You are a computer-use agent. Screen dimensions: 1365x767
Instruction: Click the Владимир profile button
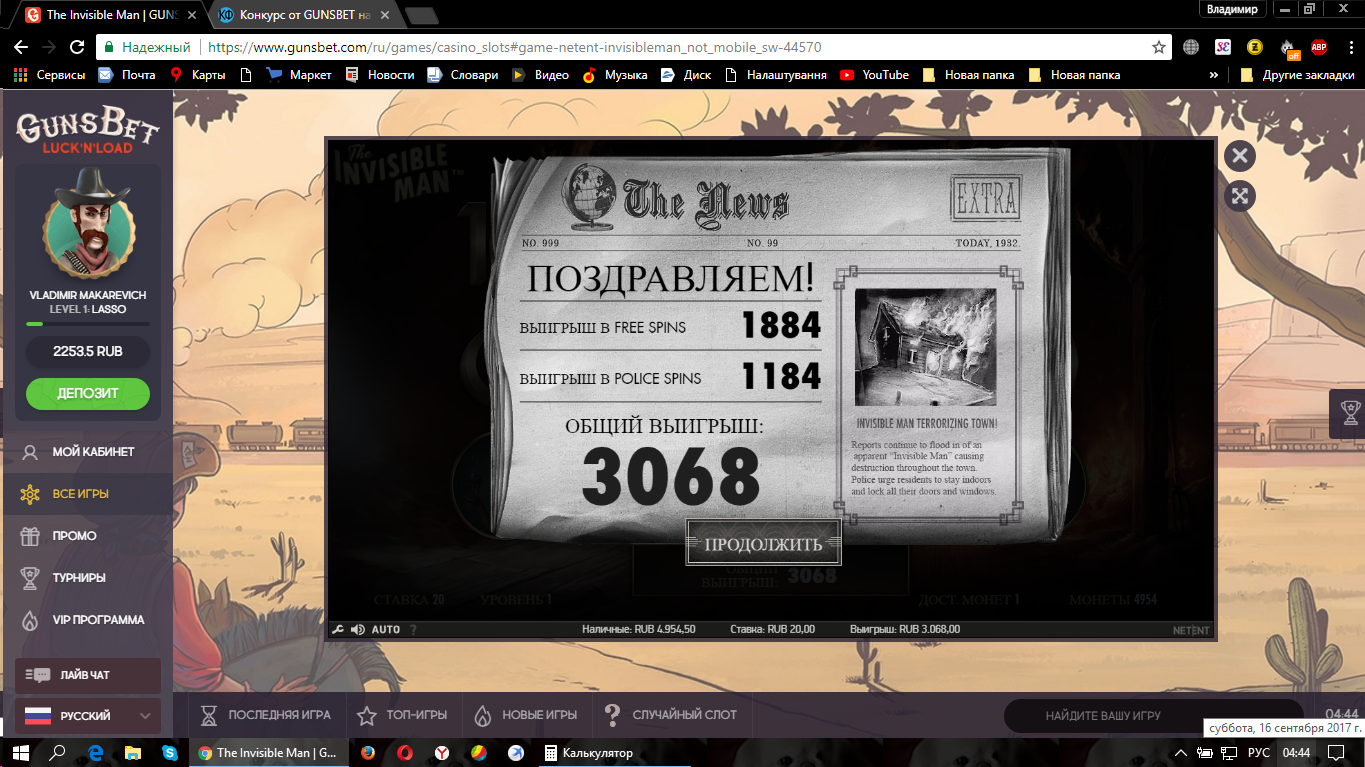pyautogui.click(x=1232, y=9)
